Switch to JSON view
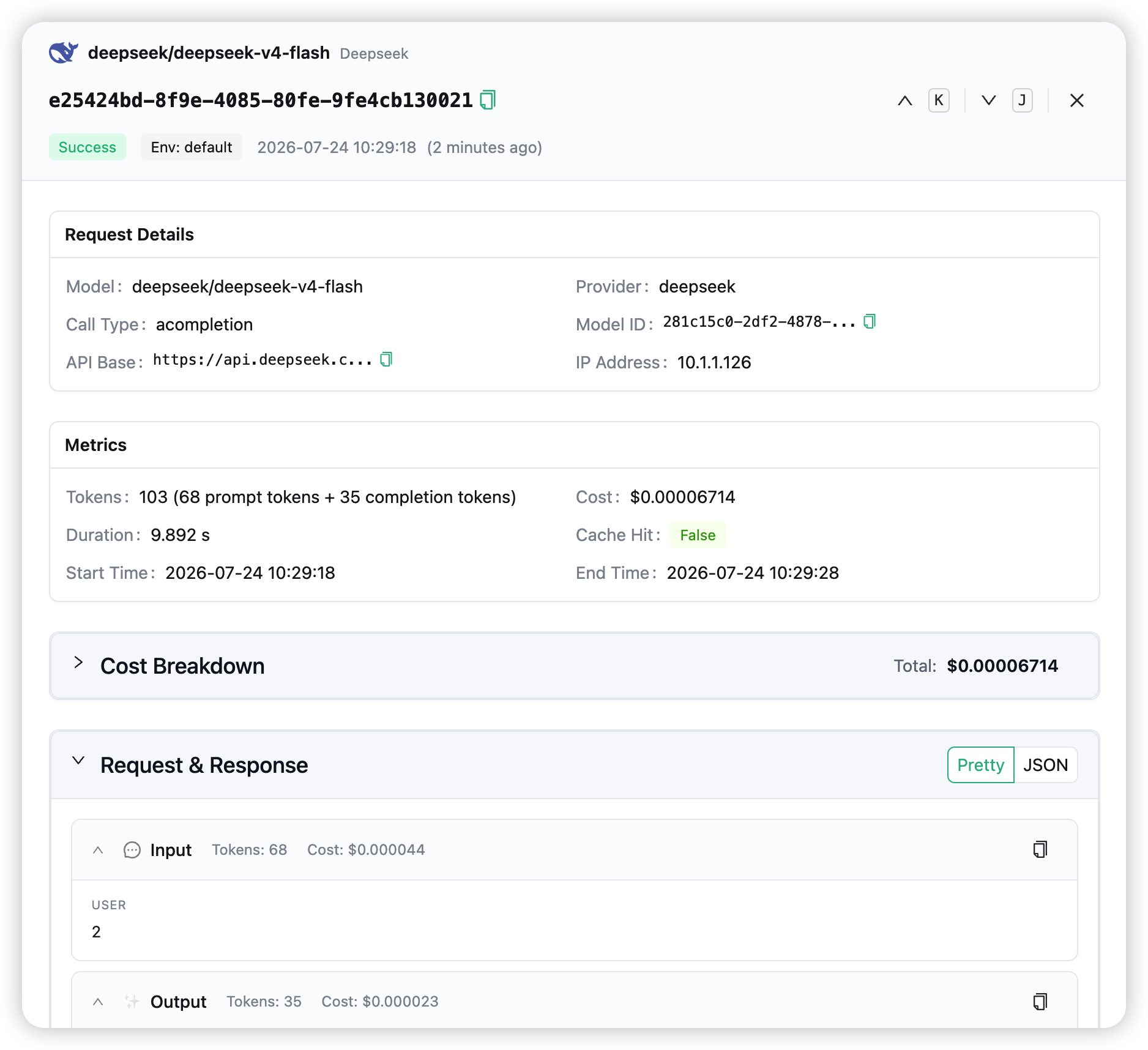1148x1050 pixels. click(1046, 765)
